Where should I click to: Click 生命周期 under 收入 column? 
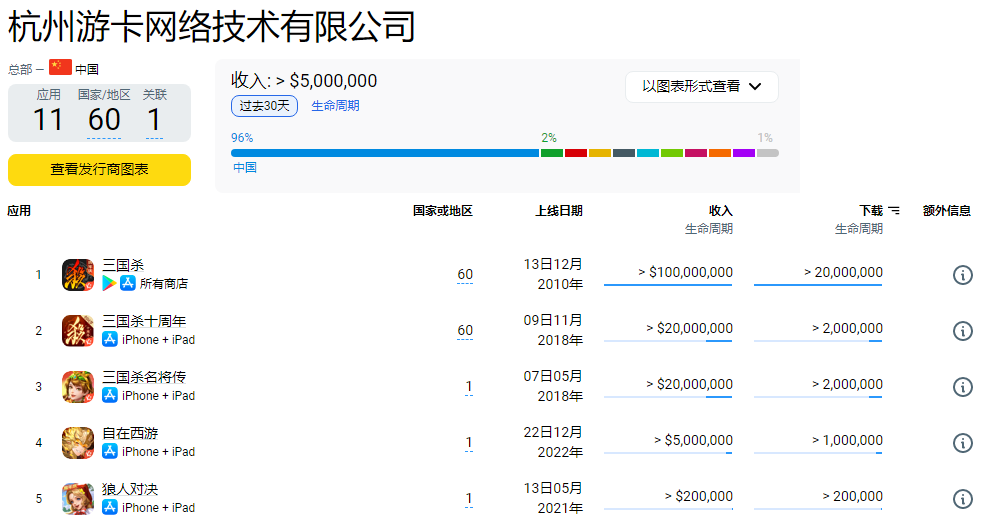708,229
